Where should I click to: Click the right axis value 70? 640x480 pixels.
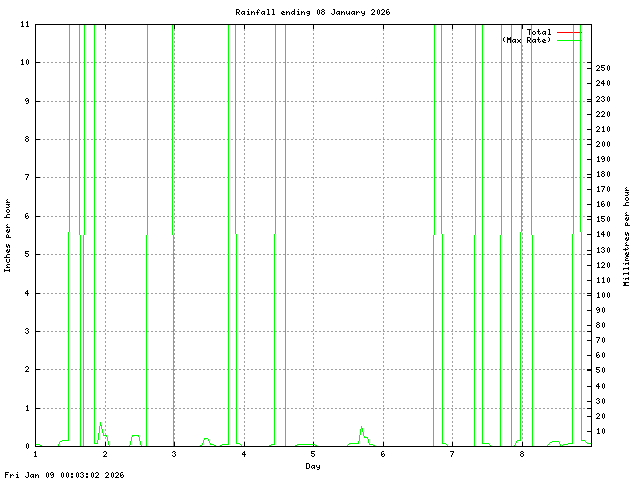coord(600,340)
